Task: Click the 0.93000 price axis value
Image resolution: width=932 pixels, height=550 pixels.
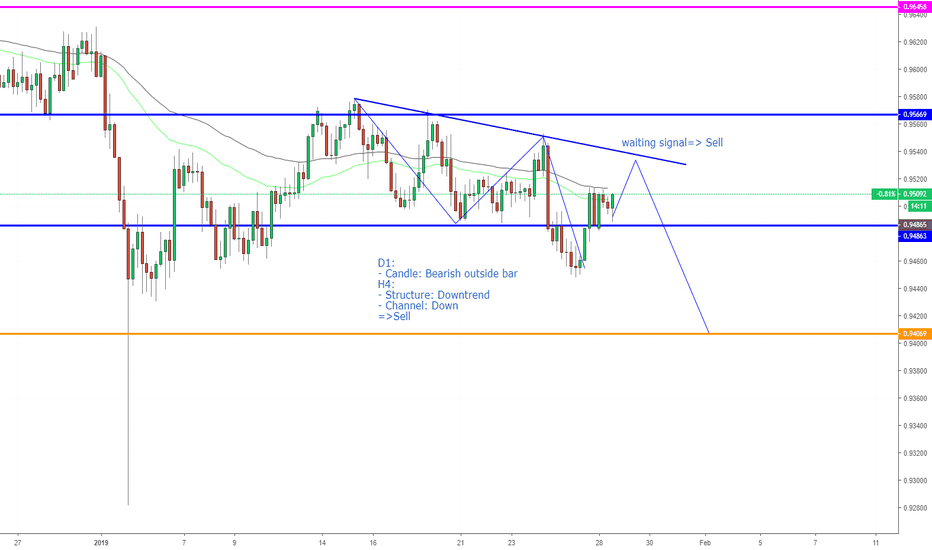Action: [915, 480]
